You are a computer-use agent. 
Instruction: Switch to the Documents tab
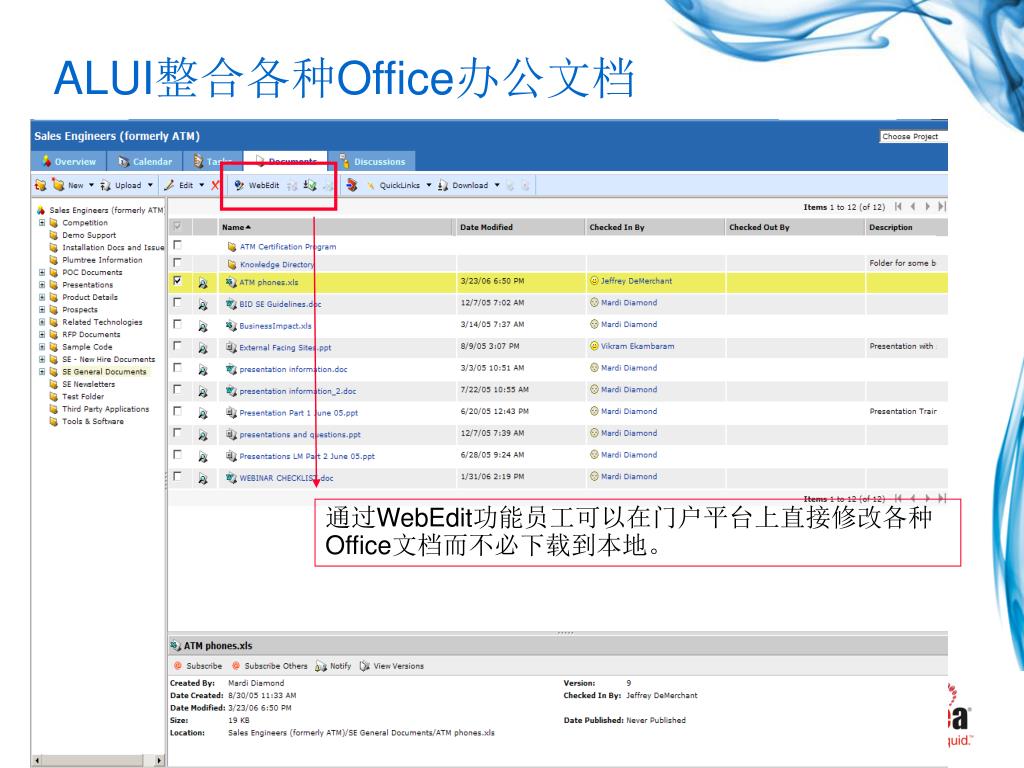pyautogui.click(x=286, y=161)
